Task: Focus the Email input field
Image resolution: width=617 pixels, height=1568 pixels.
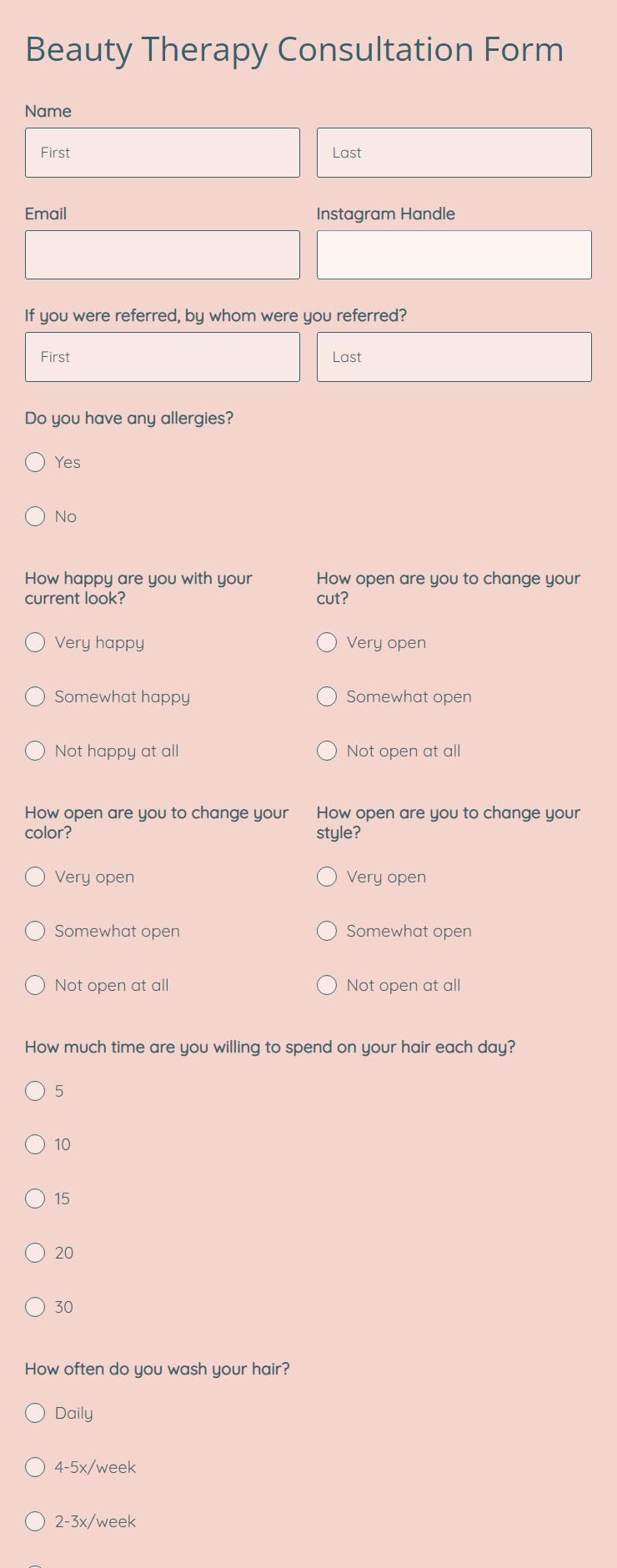Action: point(163,254)
